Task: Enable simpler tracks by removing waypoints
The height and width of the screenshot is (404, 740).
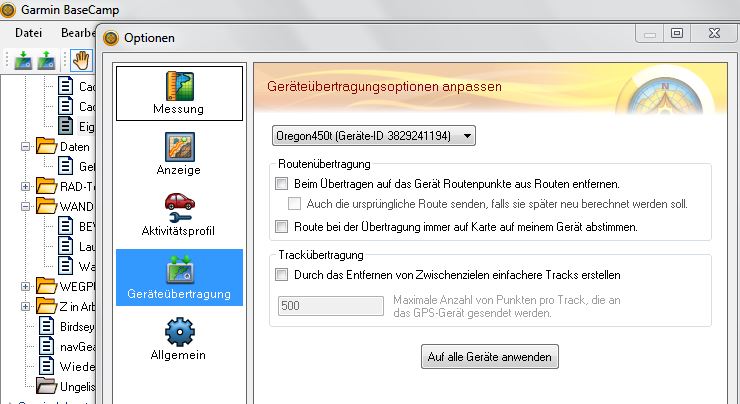Action: point(281,274)
